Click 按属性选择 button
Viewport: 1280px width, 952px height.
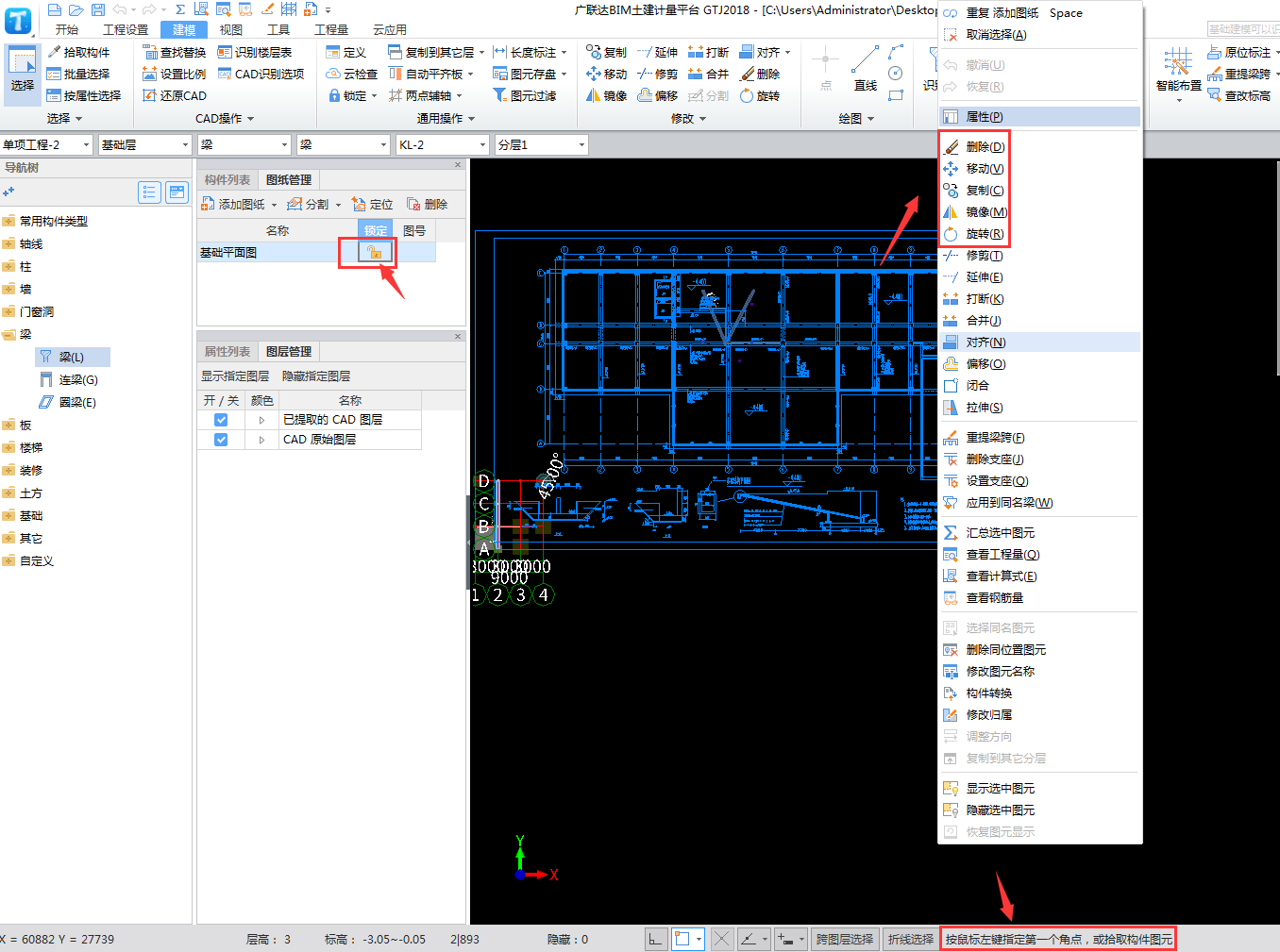point(84,95)
